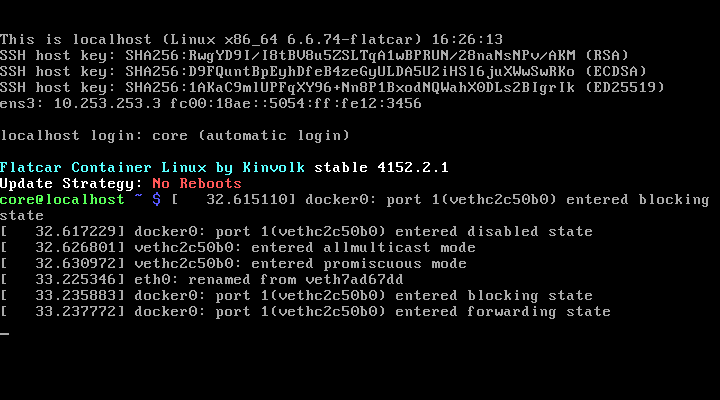The image size is (720, 400).
Task: Click the IPv4 address 10.253.253.3
Action: pyautogui.click(x=96, y=103)
